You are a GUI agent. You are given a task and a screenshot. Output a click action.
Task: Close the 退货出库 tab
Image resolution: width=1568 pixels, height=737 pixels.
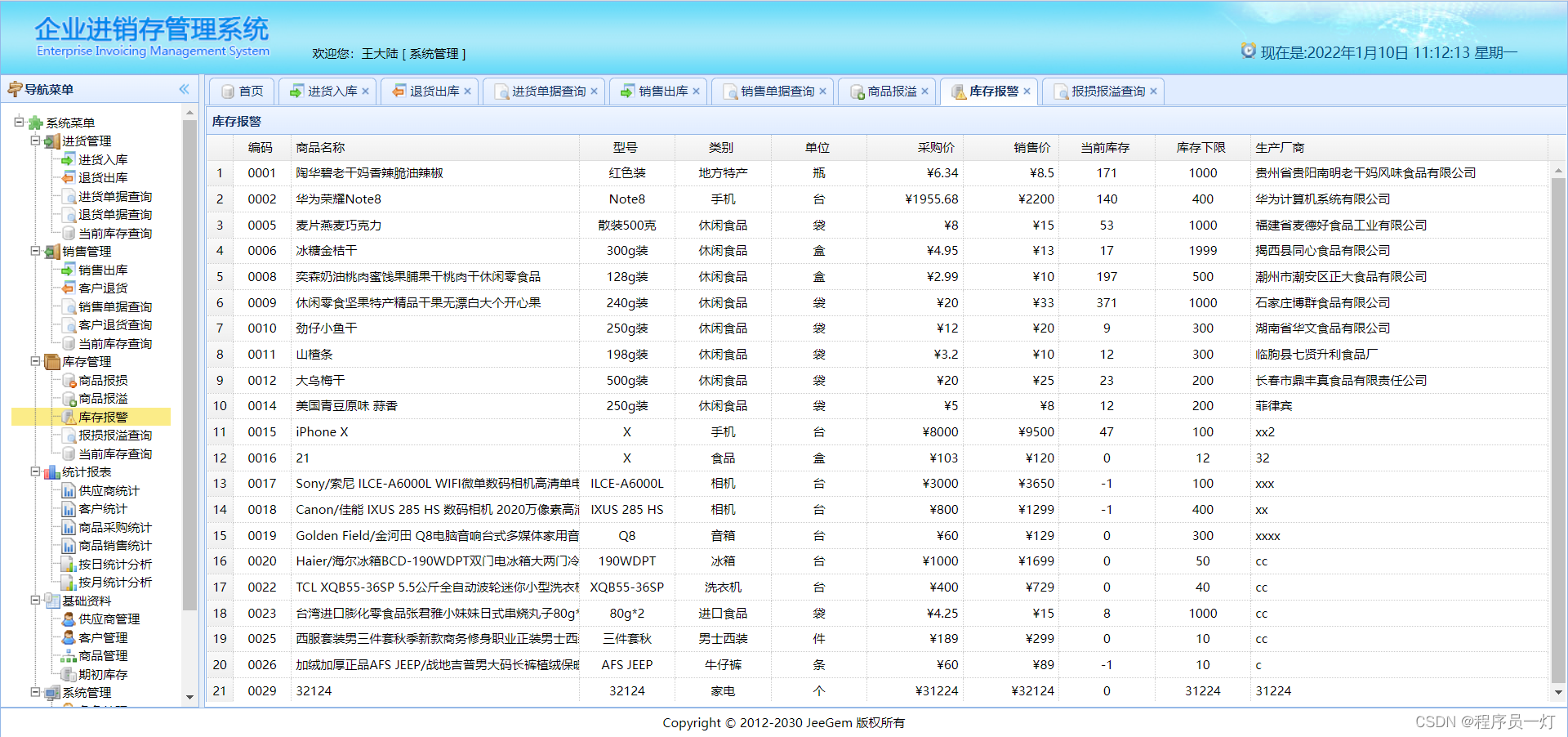pyautogui.click(x=467, y=92)
